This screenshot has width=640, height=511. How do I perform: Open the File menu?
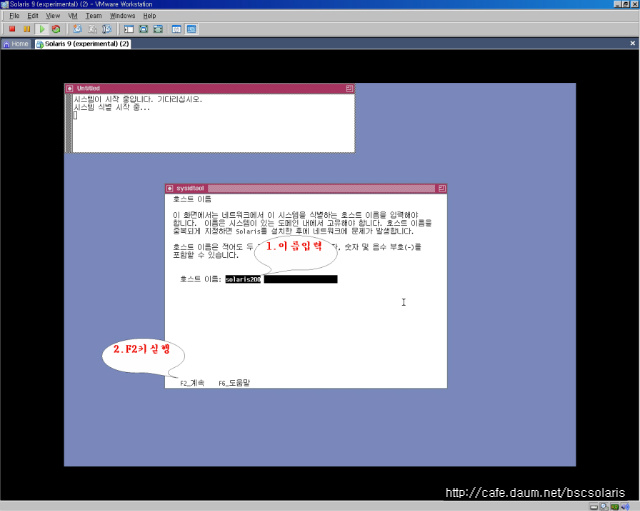click(14, 16)
